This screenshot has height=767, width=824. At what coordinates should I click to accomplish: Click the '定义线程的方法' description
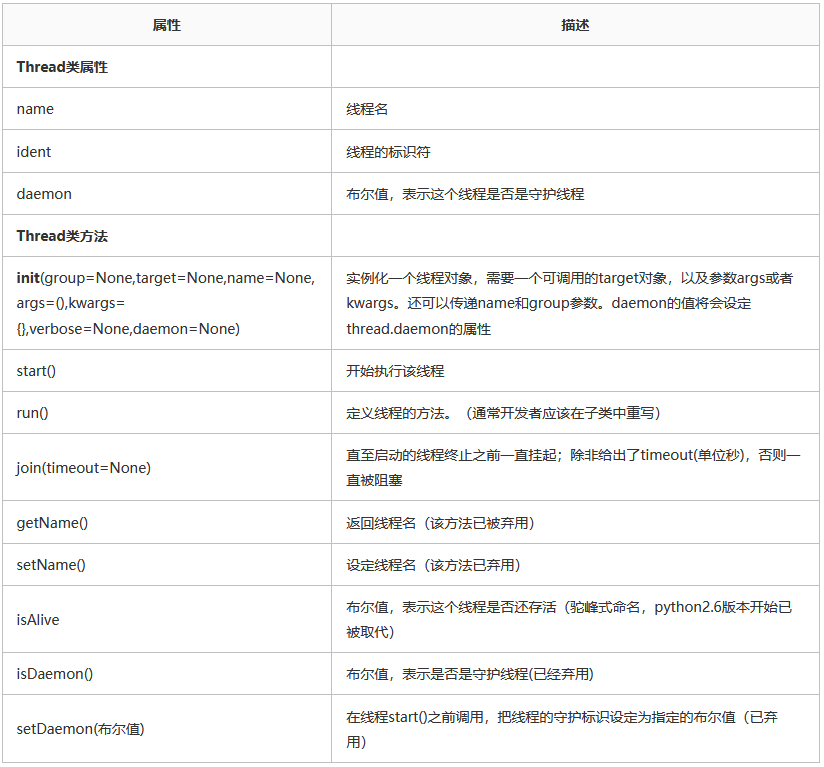(575, 412)
